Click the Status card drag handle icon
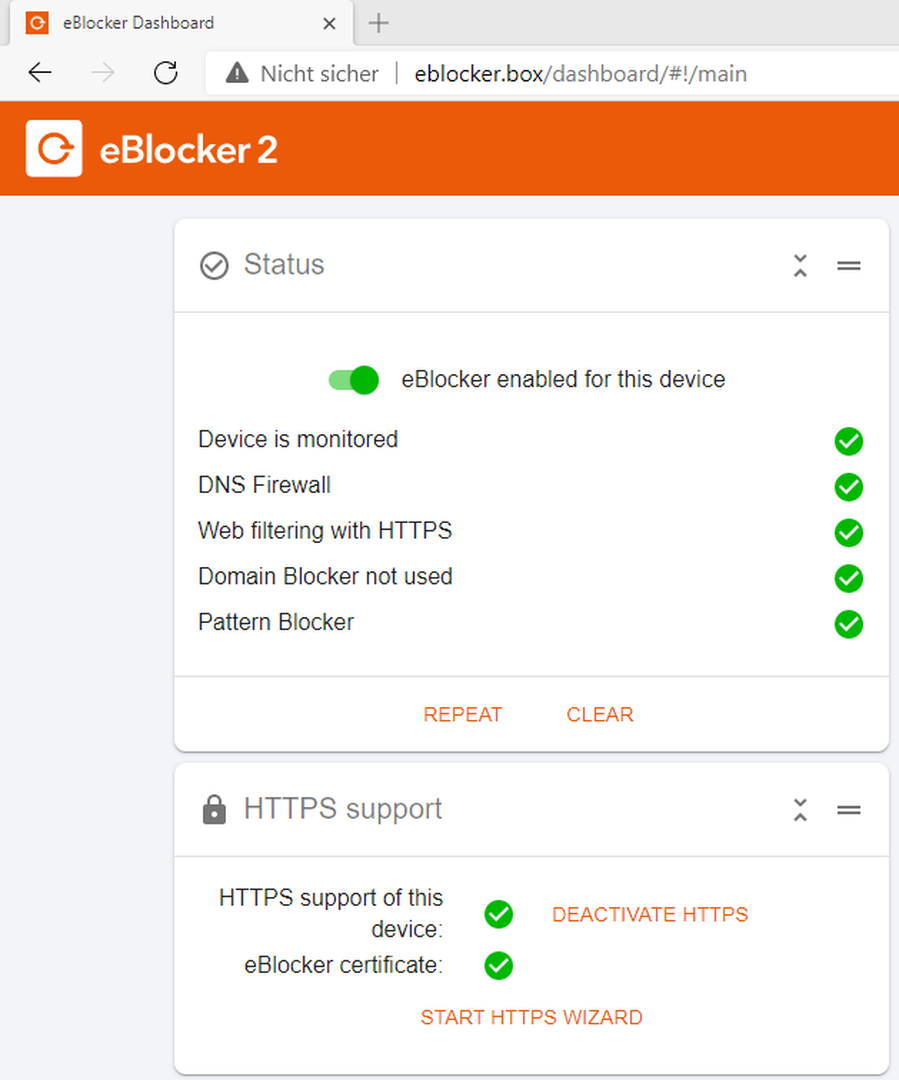 [x=849, y=265]
